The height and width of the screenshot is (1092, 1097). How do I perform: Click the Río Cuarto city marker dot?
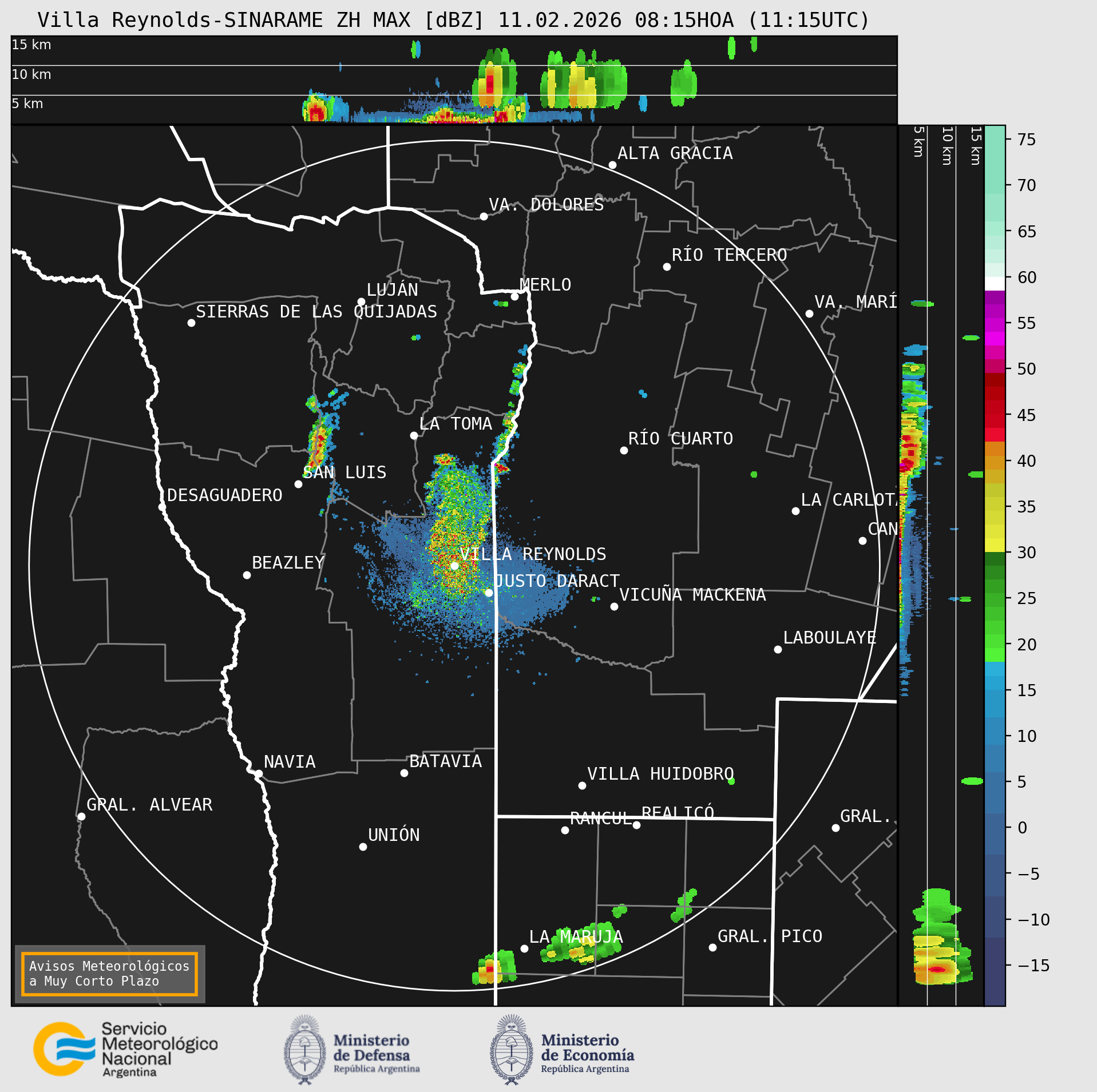pyautogui.click(x=624, y=450)
